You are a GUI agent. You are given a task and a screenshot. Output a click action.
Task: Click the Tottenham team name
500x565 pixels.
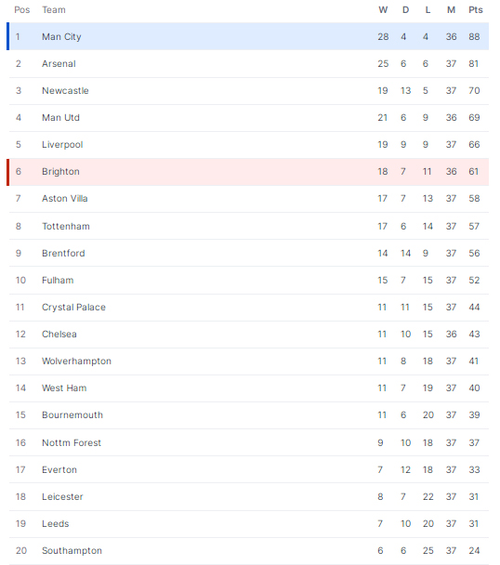(x=66, y=226)
